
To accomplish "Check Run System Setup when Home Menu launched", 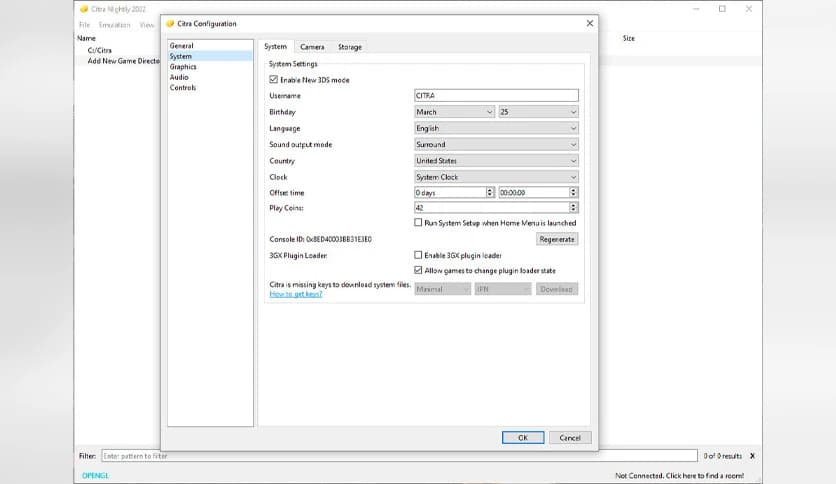I will point(418,223).
